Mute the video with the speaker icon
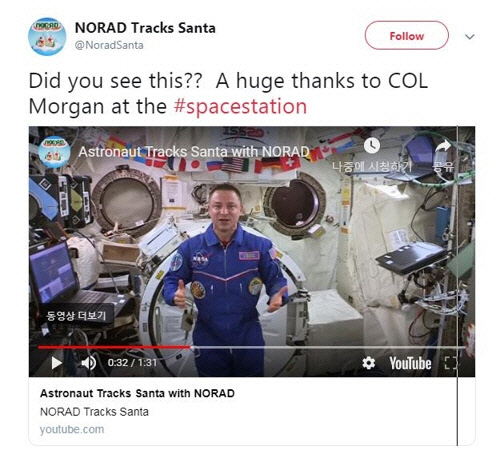Screen dimensions: 500x454 pos(88,363)
